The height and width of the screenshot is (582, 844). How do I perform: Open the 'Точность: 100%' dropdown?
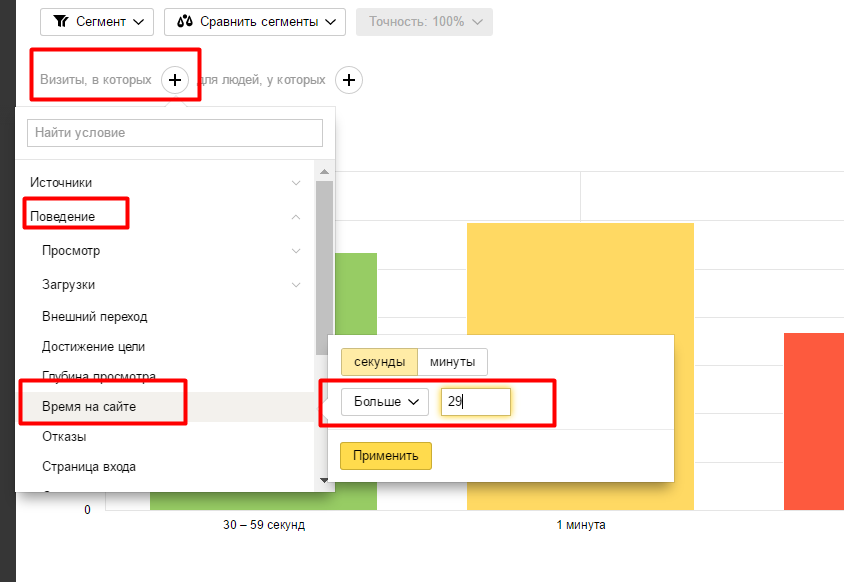pyautogui.click(x=424, y=21)
